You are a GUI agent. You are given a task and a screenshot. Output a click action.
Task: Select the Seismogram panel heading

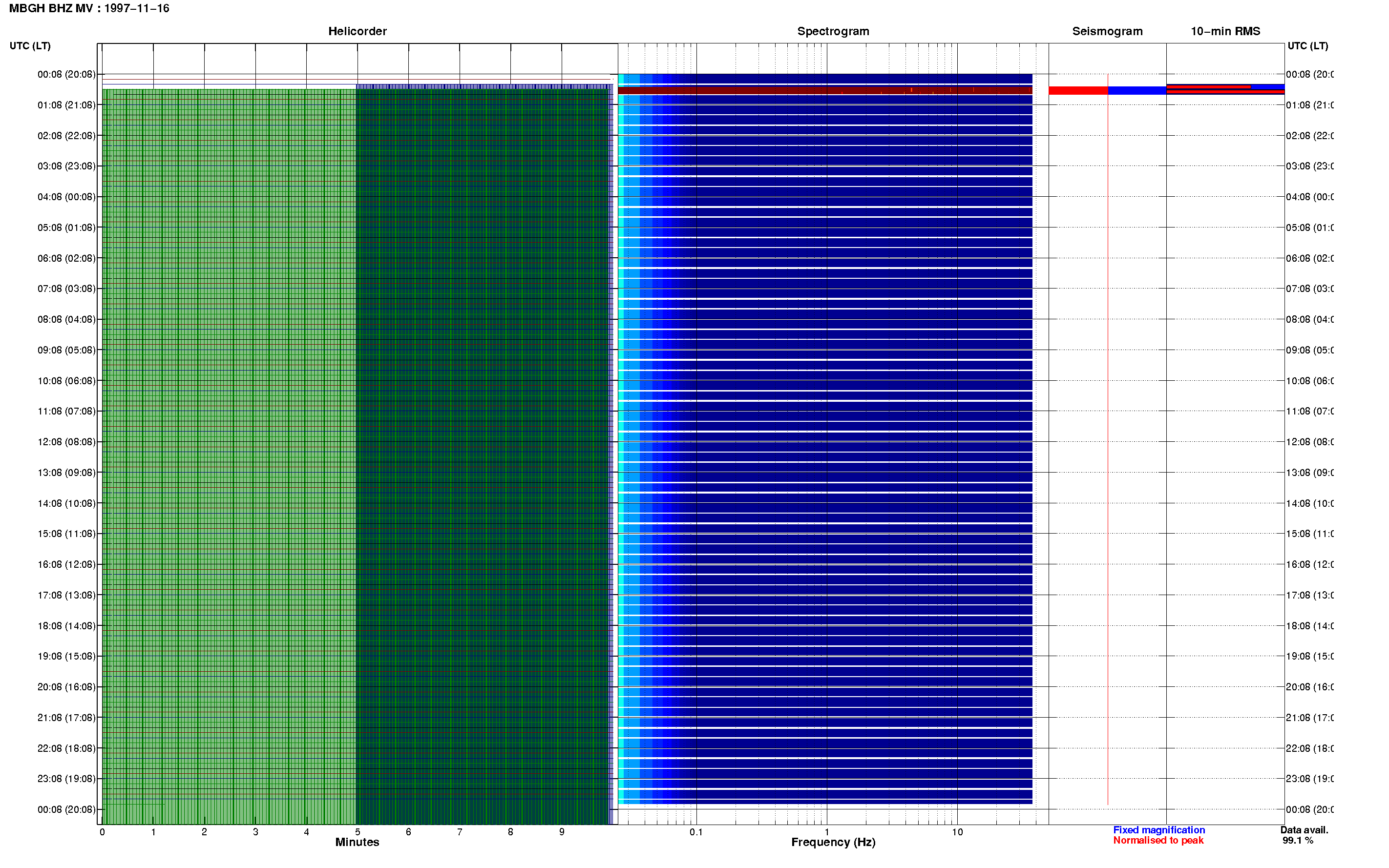[1107, 31]
